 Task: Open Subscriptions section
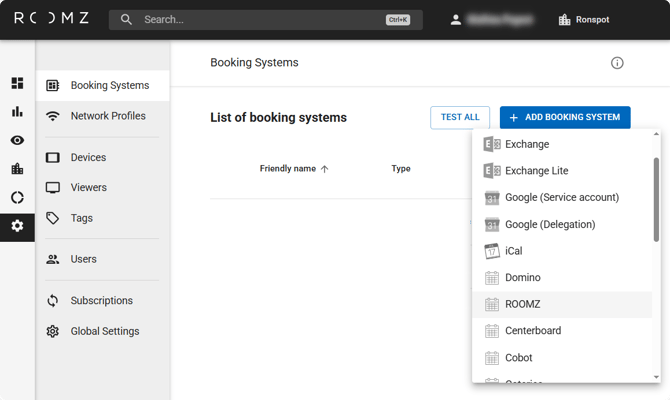(x=103, y=300)
